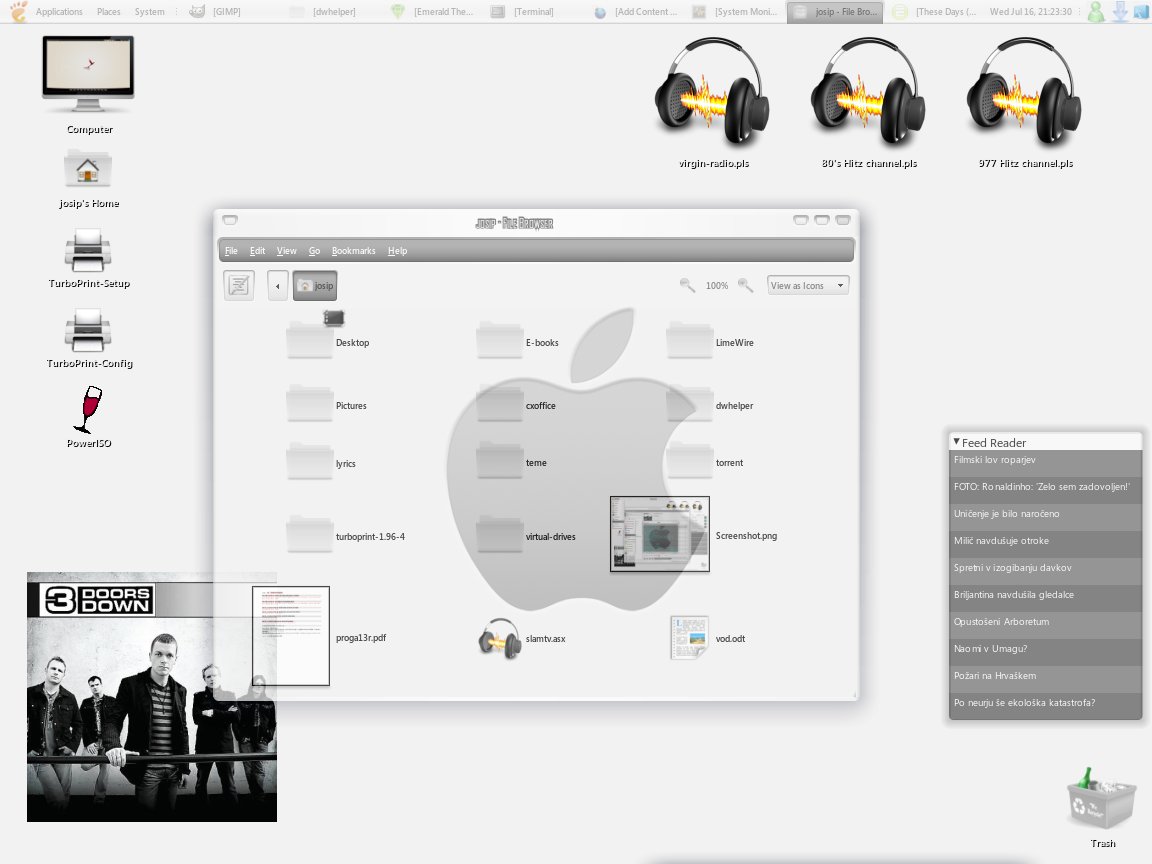Switch to GIMP in the taskbar
1152x864 pixels.
(x=216, y=12)
